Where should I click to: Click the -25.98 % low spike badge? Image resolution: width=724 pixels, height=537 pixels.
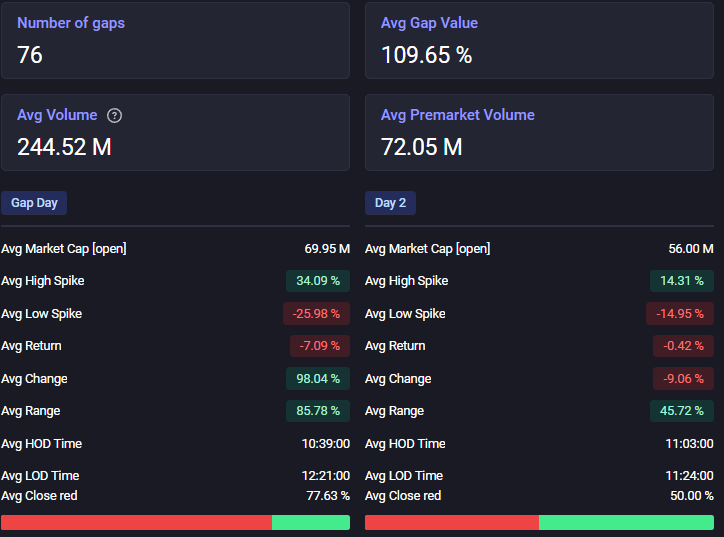point(316,314)
